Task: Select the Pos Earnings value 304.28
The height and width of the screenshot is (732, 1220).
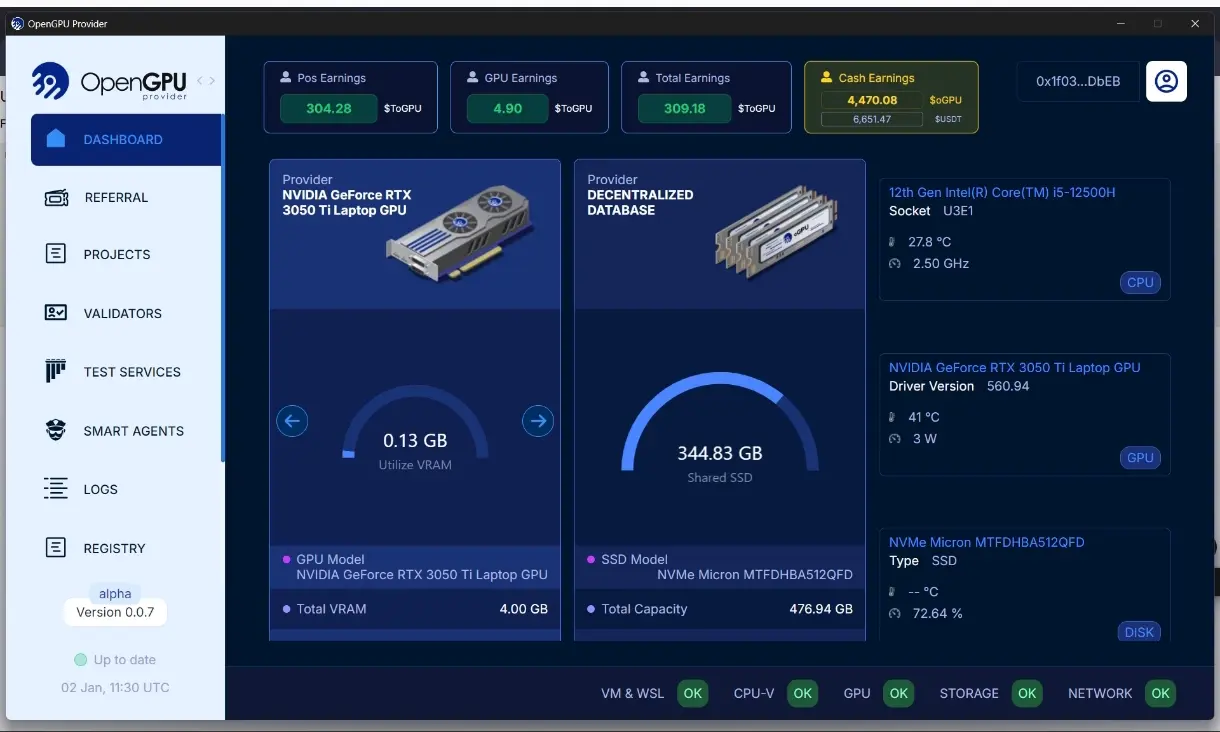Action: click(328, 108)
